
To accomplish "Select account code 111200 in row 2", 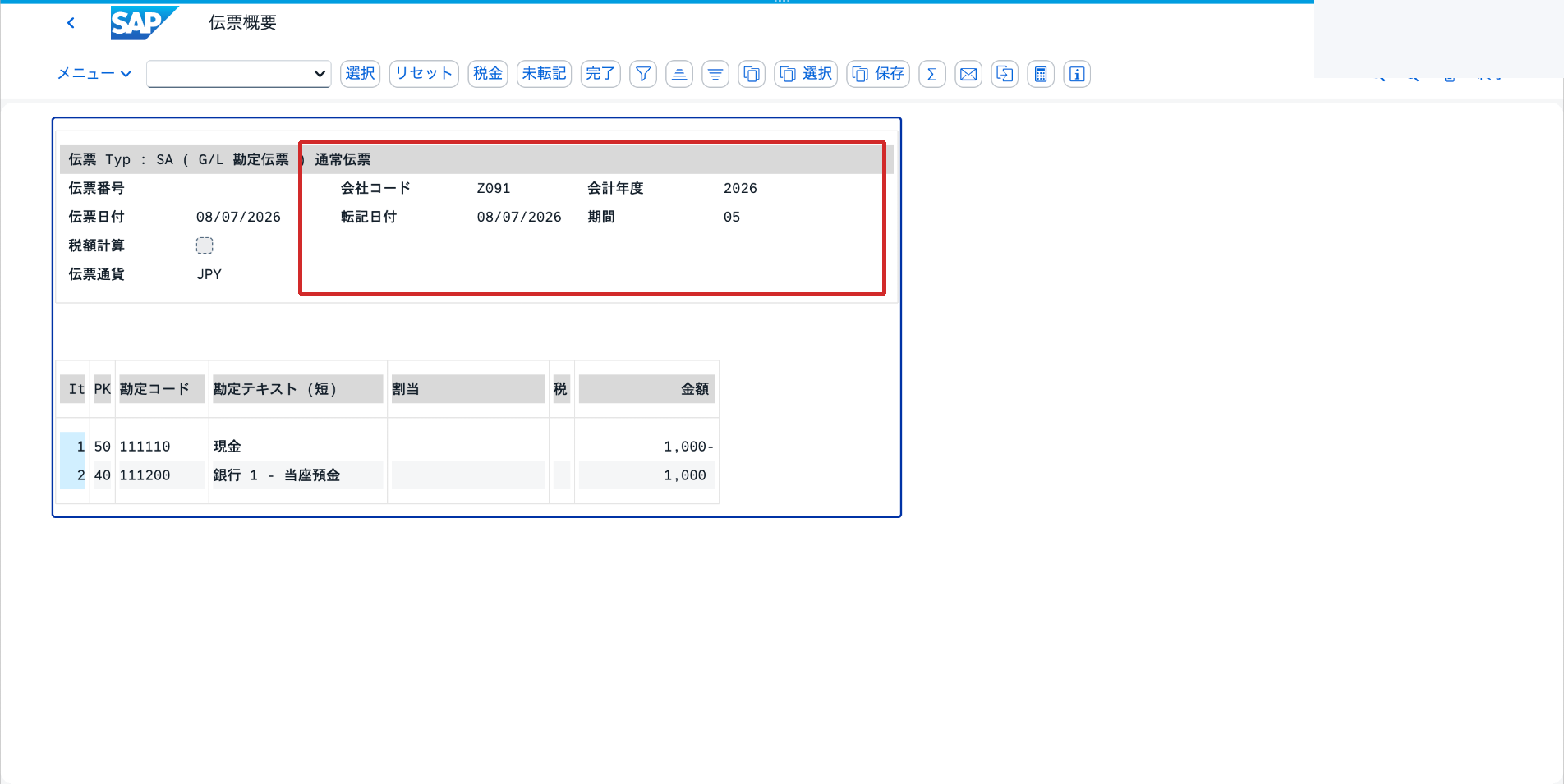I will pyautogui.click(x=145, y=475).
